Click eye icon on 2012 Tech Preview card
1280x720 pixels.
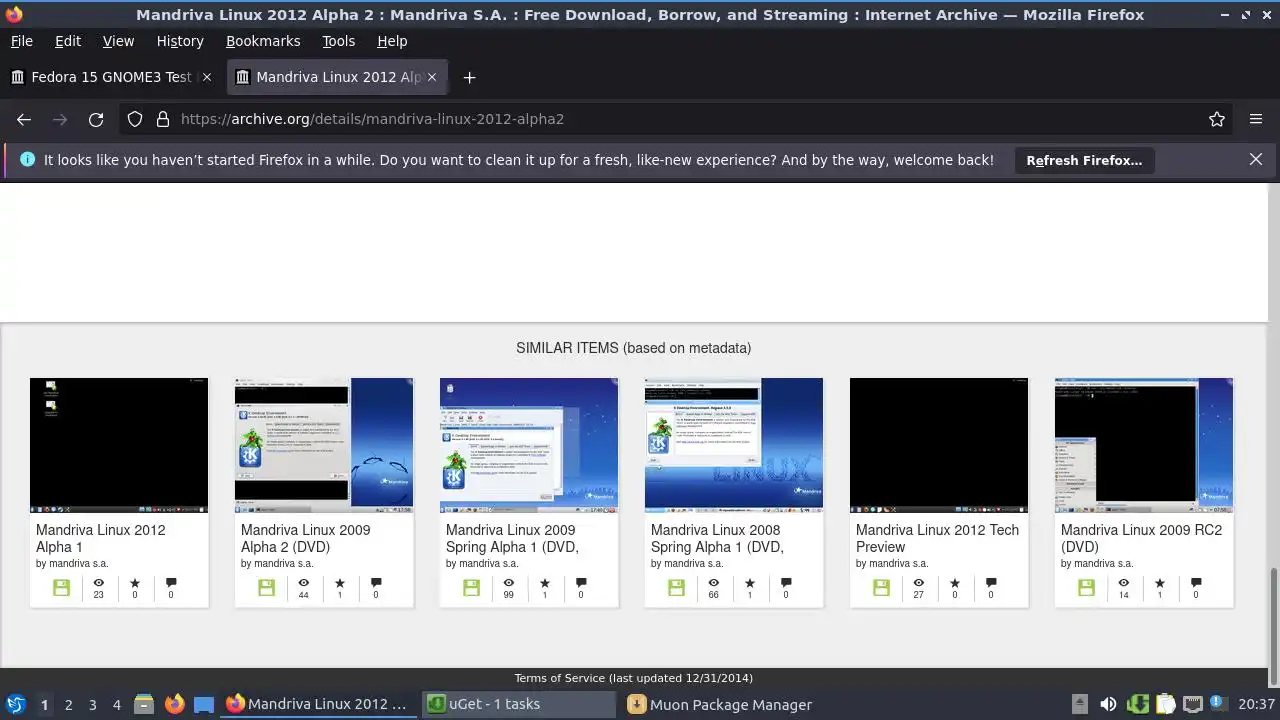coord(919,583)
